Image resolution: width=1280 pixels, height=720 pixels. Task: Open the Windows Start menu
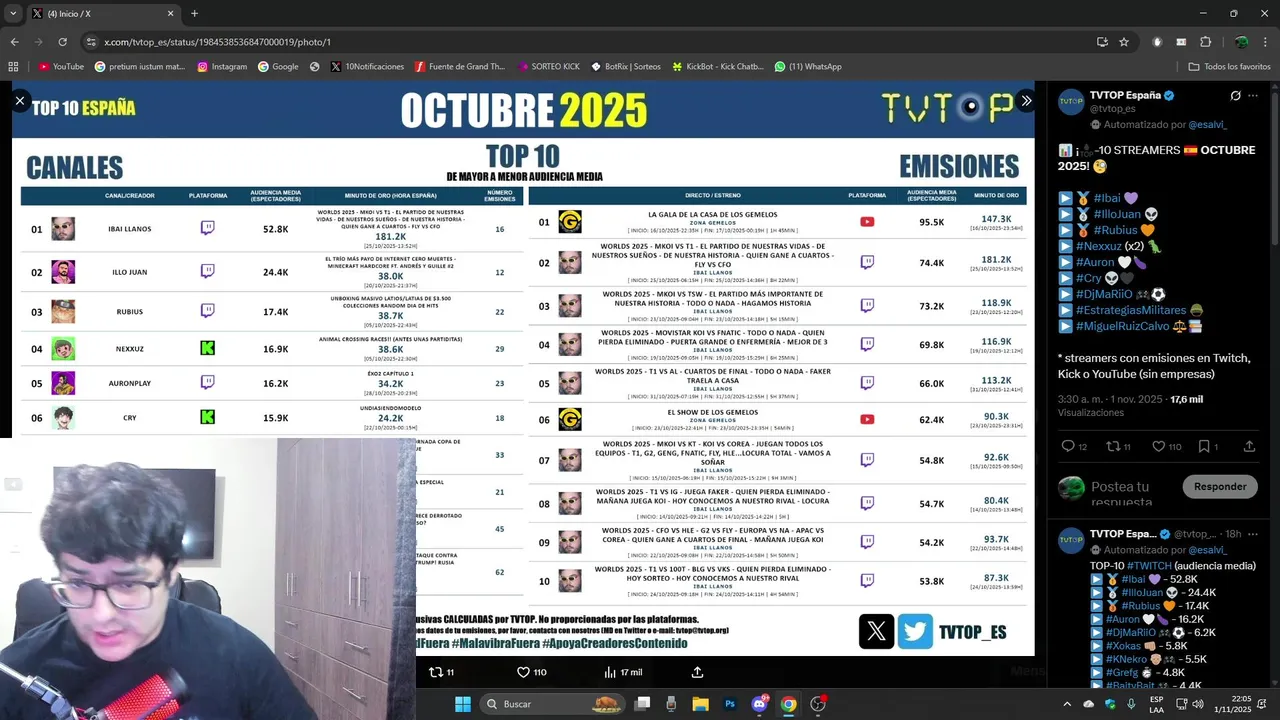point(463,704)
